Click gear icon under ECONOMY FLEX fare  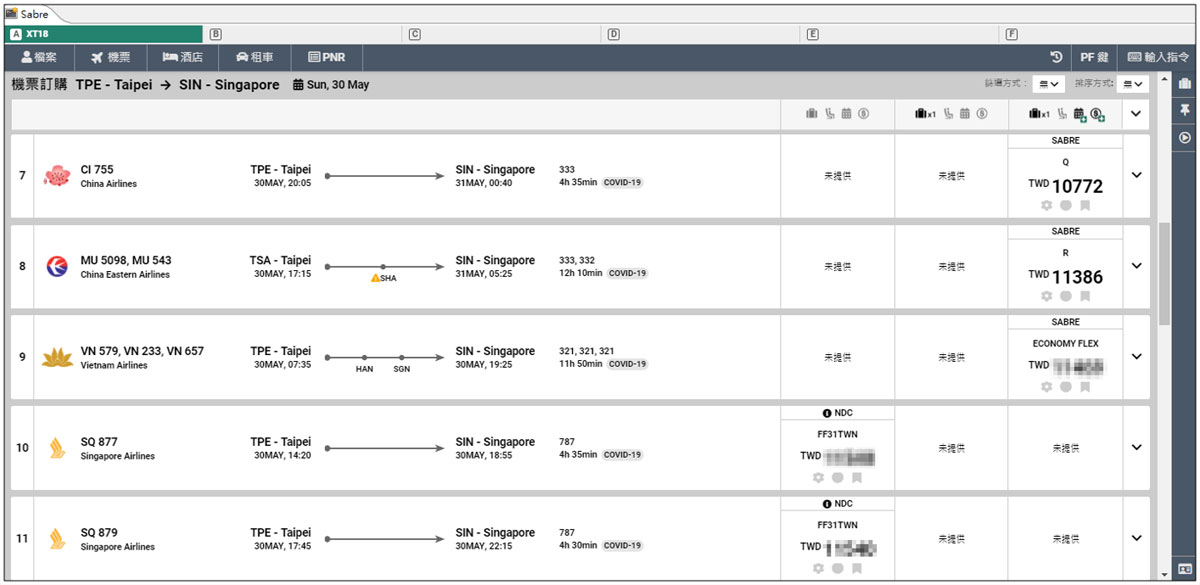[1047, 387]
